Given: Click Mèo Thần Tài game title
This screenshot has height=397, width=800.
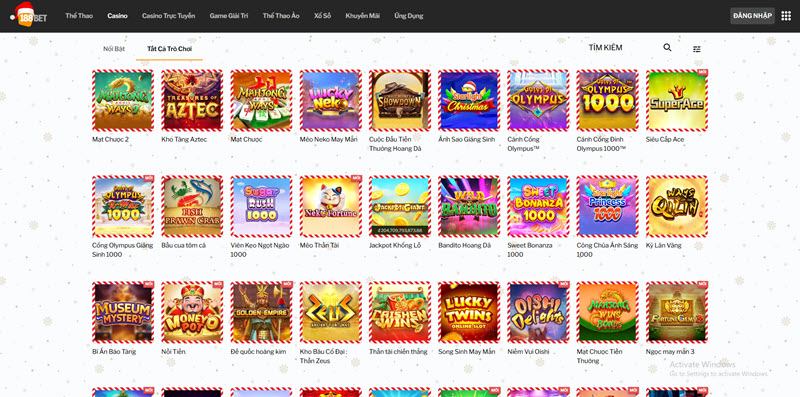Looking at the screenshot, I should pos(319,245).
